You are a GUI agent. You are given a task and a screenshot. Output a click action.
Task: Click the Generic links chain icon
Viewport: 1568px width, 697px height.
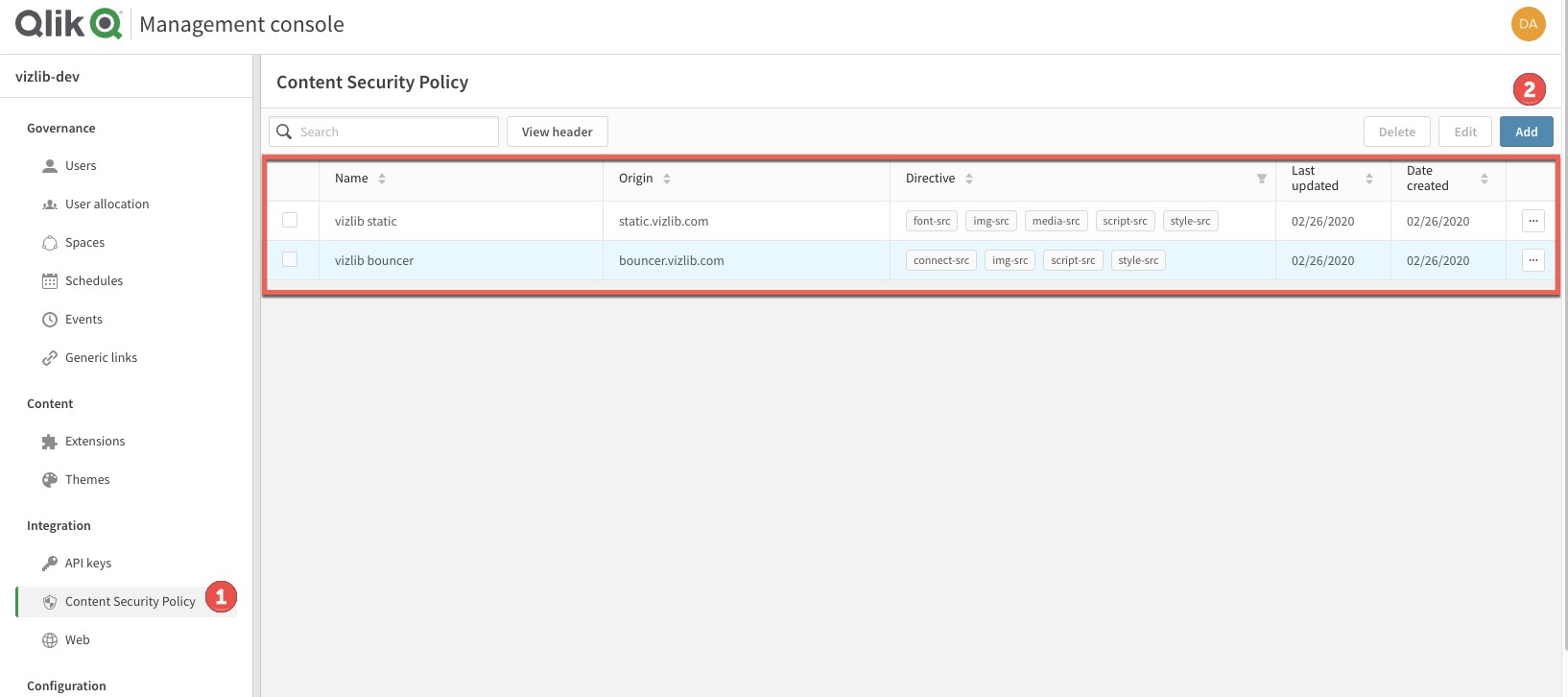point(50,358)
